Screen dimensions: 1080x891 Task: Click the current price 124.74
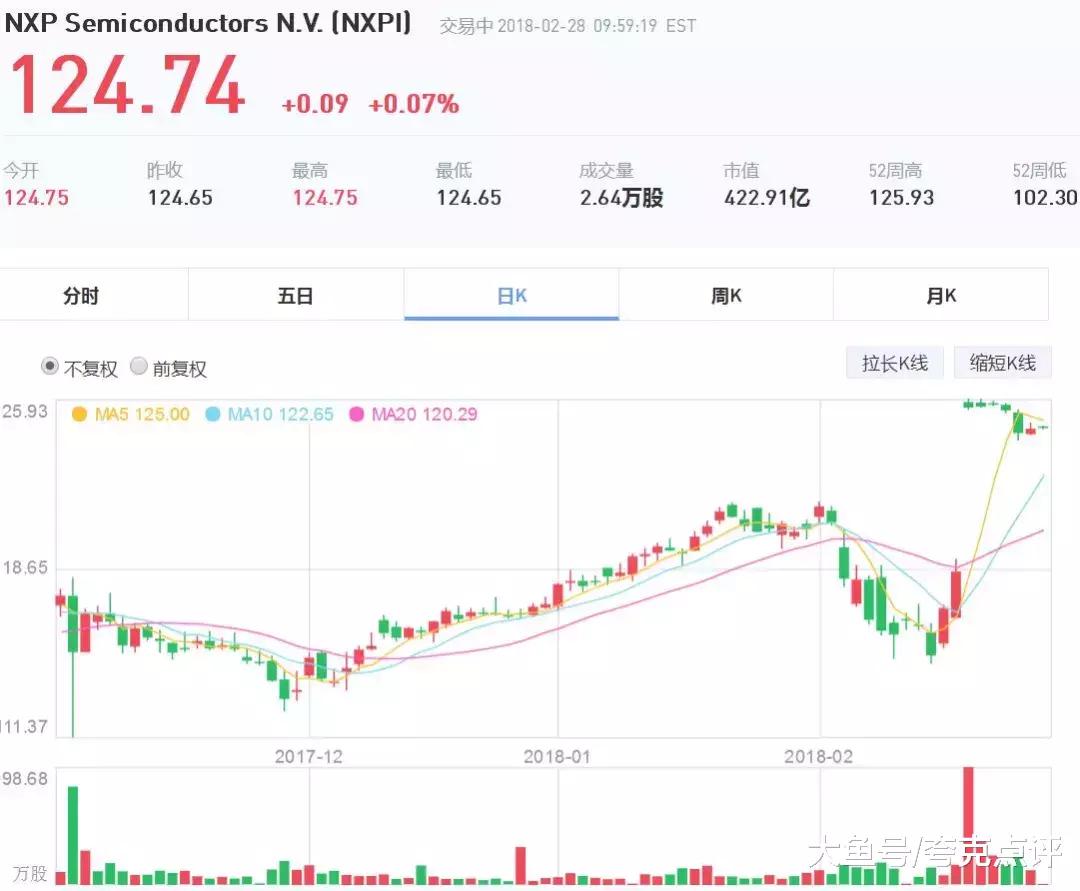(x=127, y=86)
